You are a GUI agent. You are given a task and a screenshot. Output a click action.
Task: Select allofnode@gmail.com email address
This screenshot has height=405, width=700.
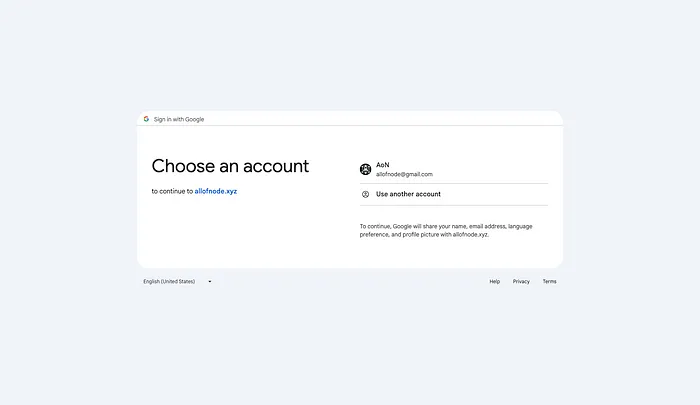click(404, 174)
